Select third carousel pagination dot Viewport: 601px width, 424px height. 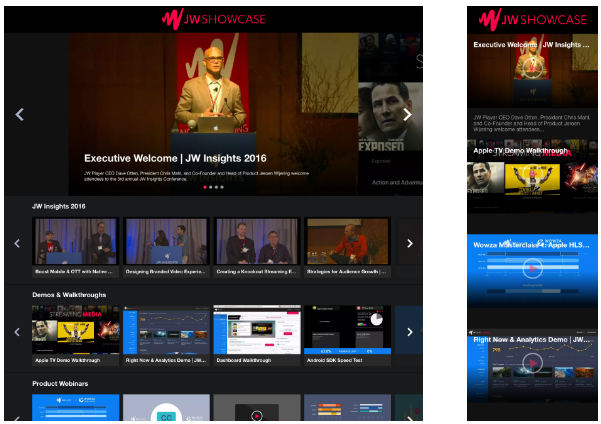[x=216, y=187]
